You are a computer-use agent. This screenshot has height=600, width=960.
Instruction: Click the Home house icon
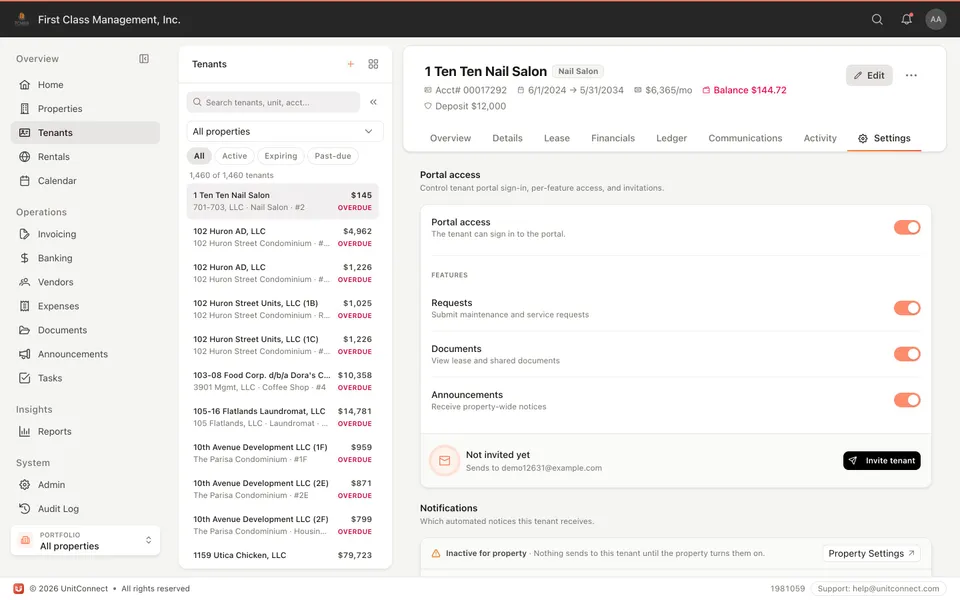click(x=24, y=84)
